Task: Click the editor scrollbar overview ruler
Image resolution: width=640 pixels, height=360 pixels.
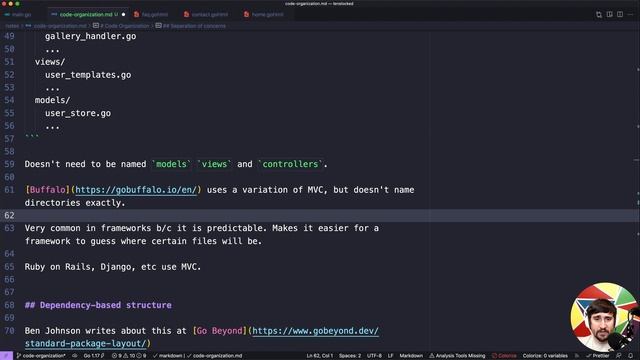Action: [x=637, y=192]
